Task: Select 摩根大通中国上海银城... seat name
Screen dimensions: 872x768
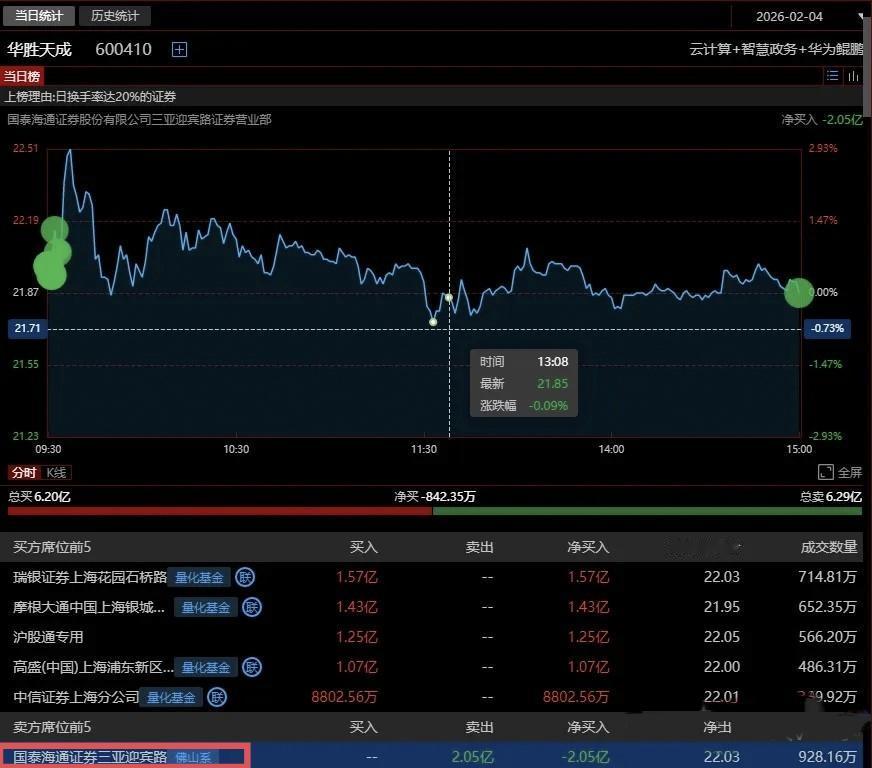Action: tap(88, 607)
